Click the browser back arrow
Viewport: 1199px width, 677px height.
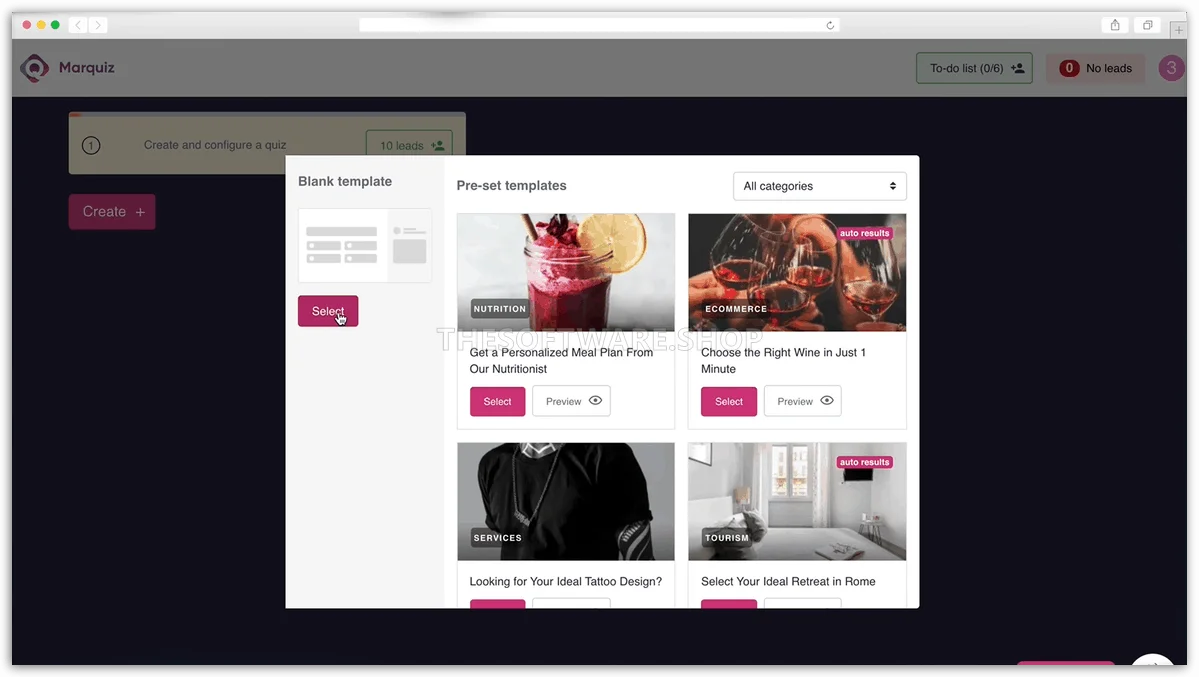(x=78, y=25)
